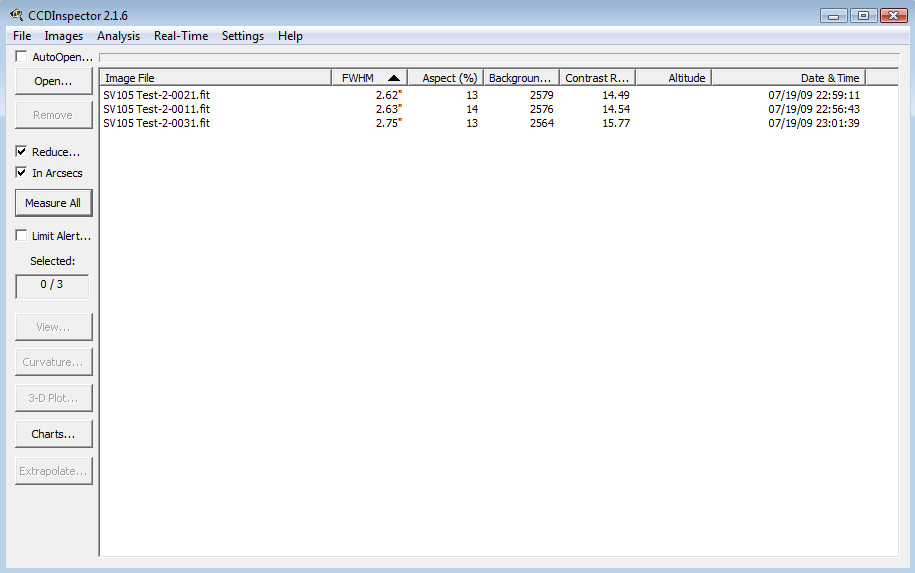Click the Curvature... button
This screenshot has height=573, width=915.
click(x=54, y=362)
